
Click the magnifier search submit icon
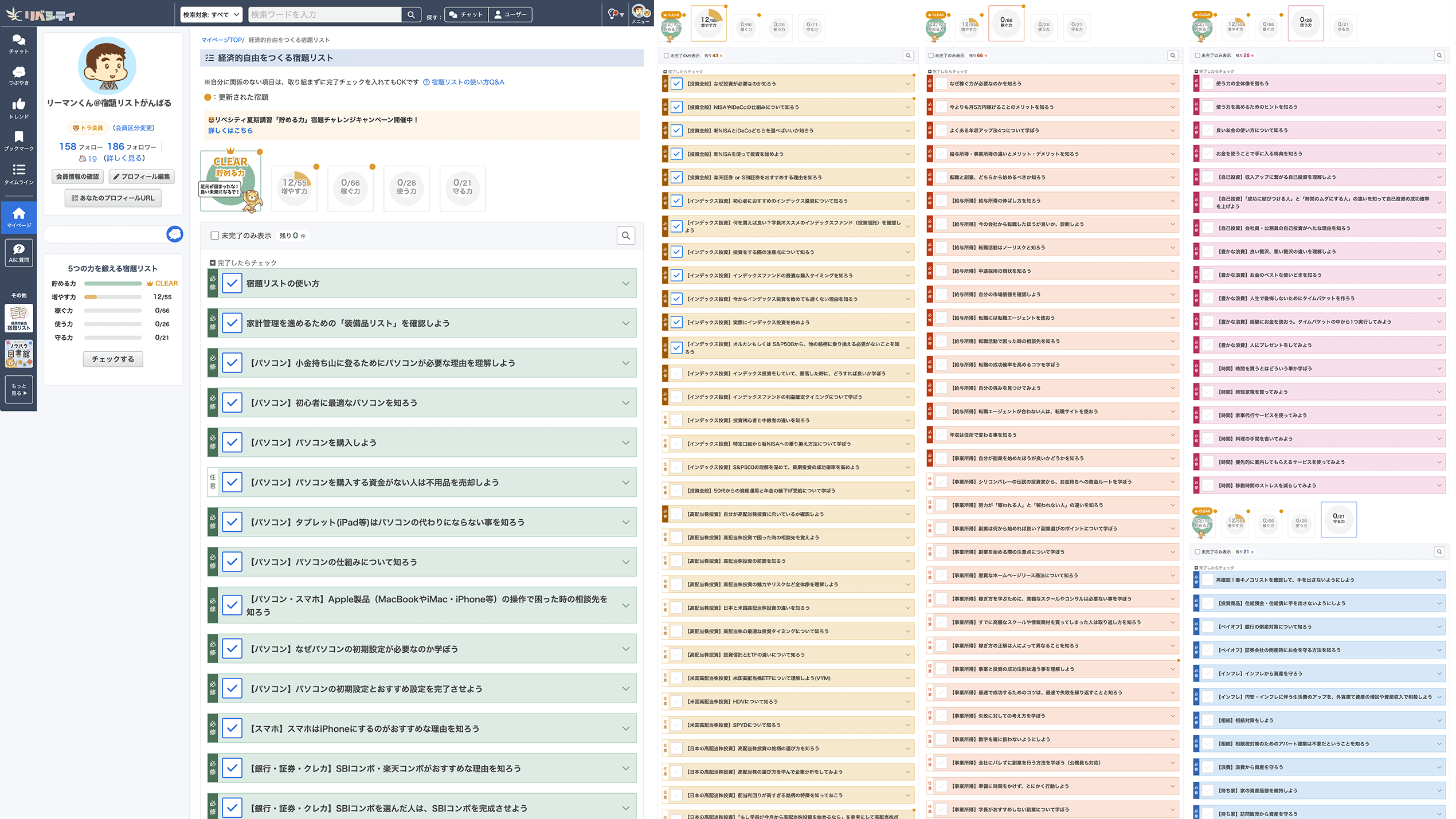click(411, 15)
